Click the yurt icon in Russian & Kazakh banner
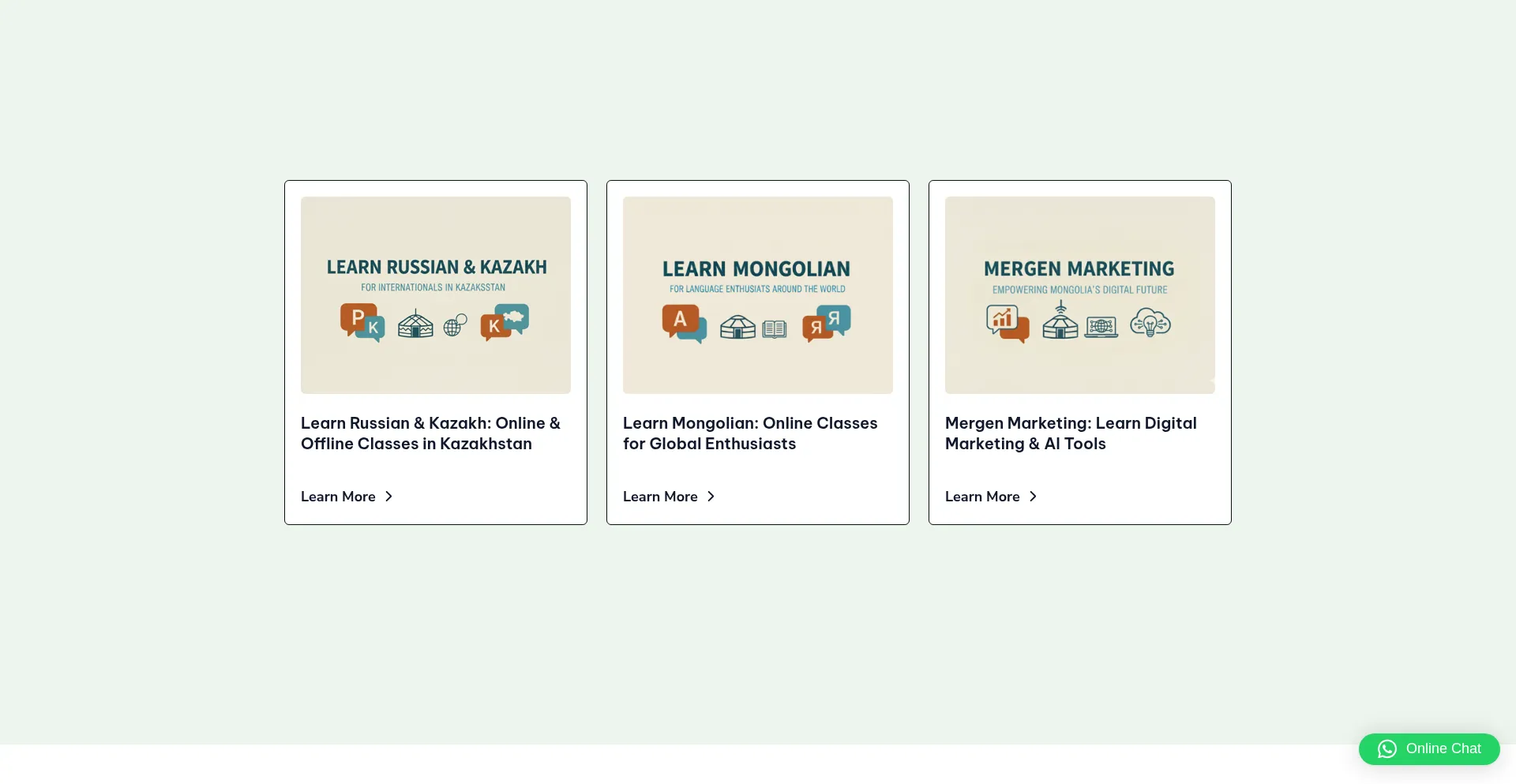Screen dimensions: 1516x784 click(415, 324)
